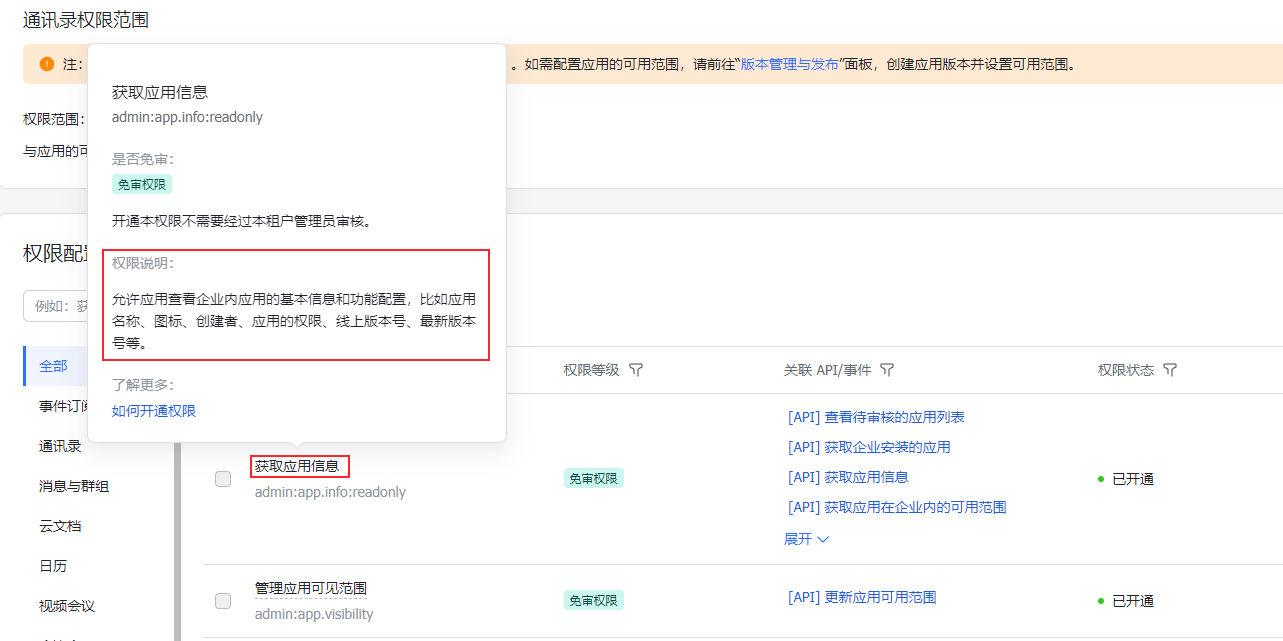This screenshot has height=641, width=1283.
Task: Click the sidebar vertical scrollbar
Action: 178,540
